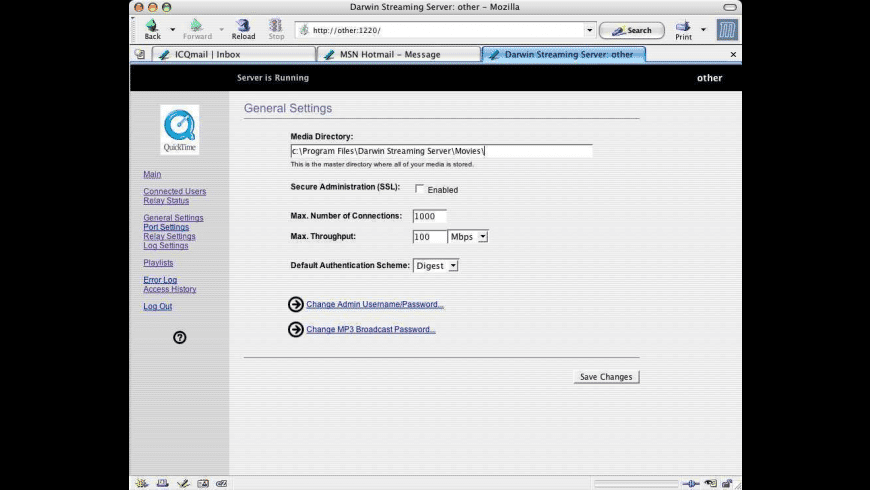
Task: Open General Settings sidebar link
Action: coord(173,218)
